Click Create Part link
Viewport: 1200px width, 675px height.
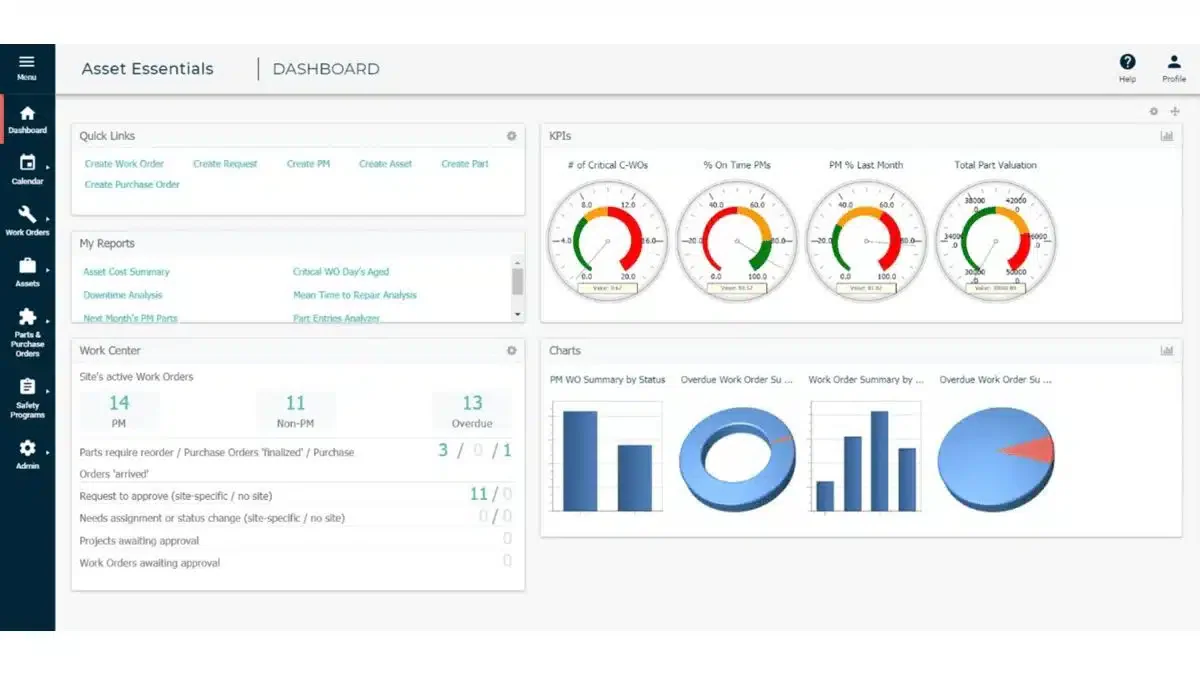pos(465,164)
